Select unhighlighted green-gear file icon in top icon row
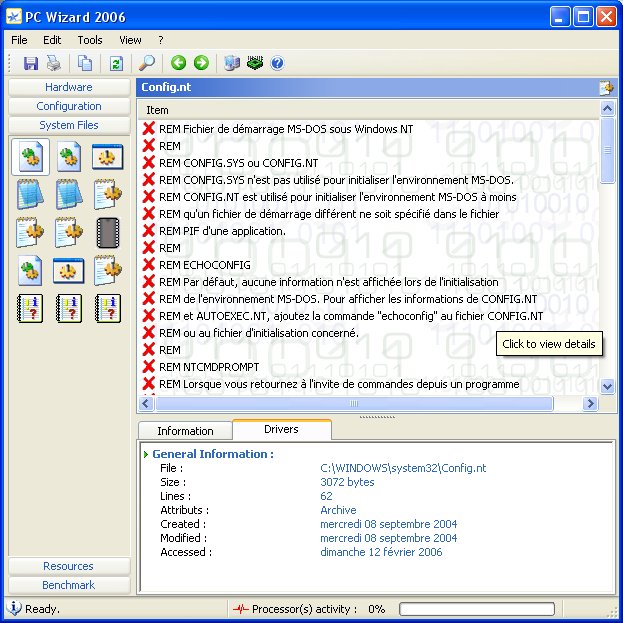The width and height of the screenshot is (623, 623). (69, 157)
